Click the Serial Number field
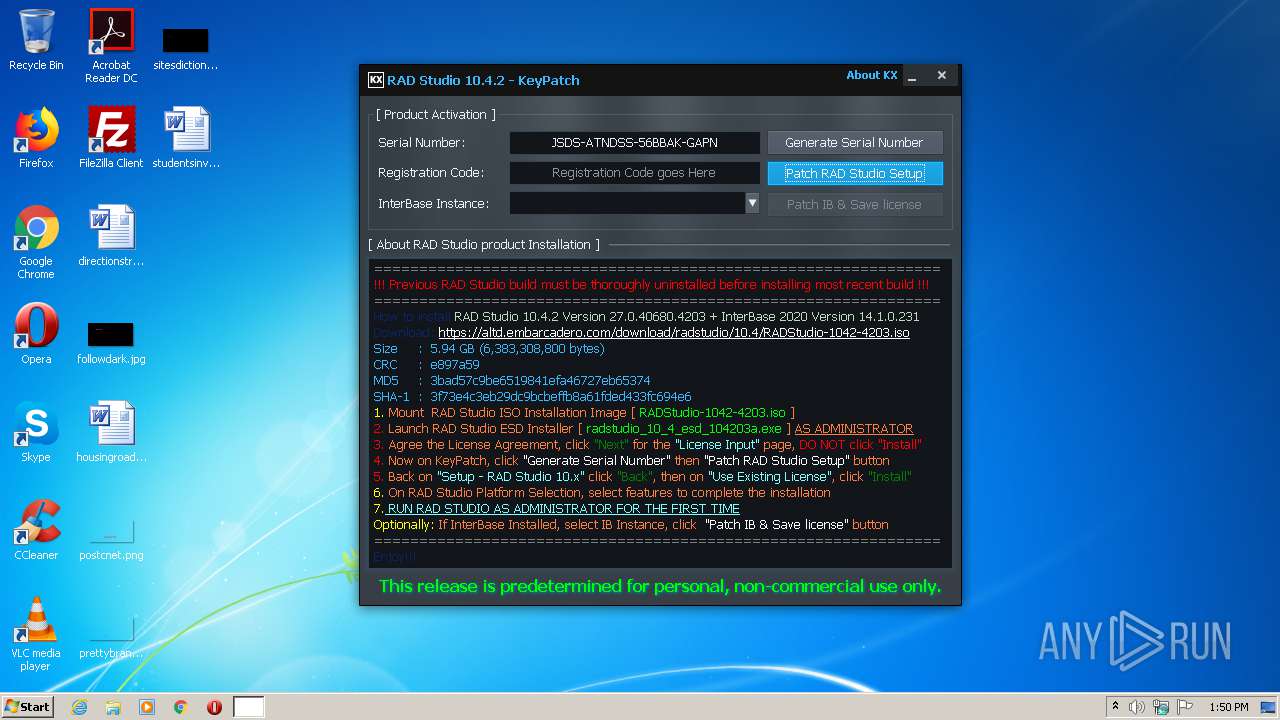 (634, 143)
